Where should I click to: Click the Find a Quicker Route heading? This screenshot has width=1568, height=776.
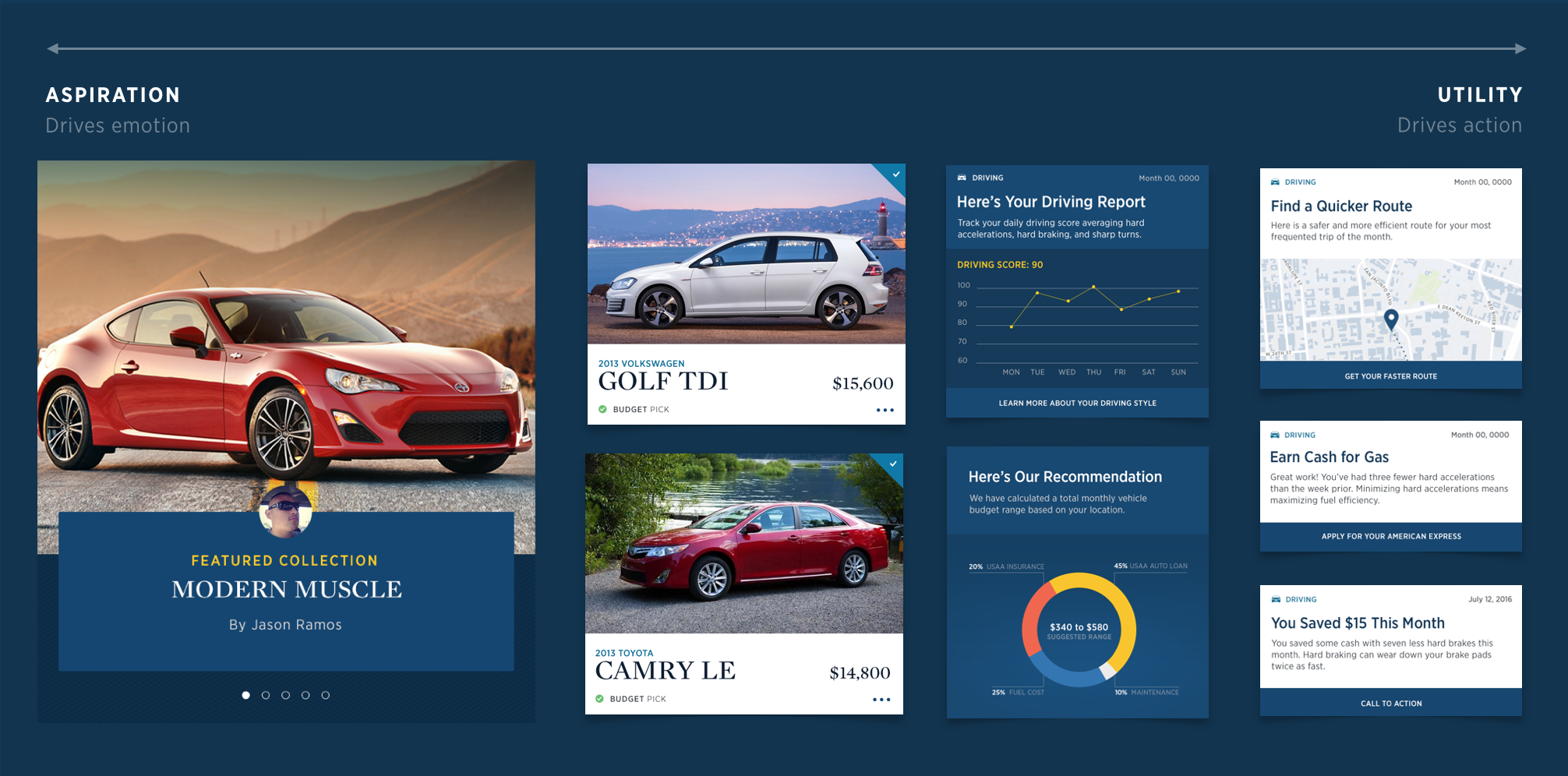click(1341, 206)
